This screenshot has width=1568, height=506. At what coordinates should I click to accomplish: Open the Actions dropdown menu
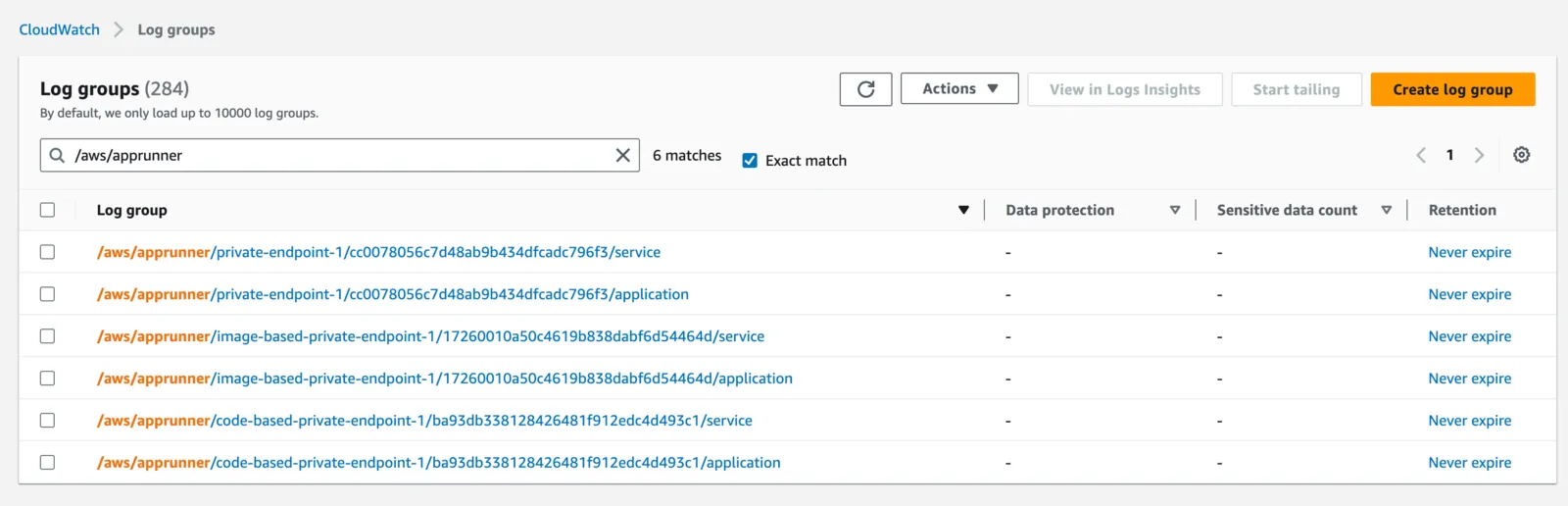click(x=959, y=89)
